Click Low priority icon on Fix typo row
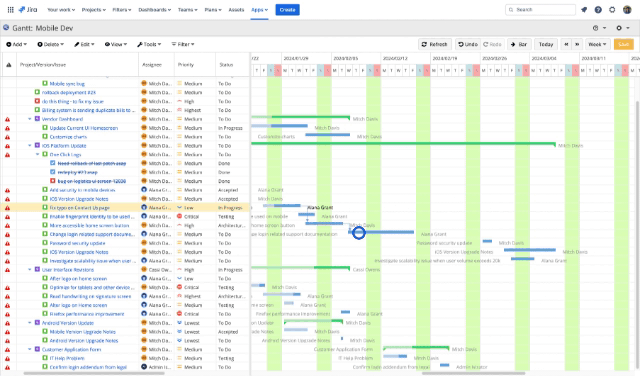Screen dimensions: 640x376 pyautogui.click(x=179, y=207)
